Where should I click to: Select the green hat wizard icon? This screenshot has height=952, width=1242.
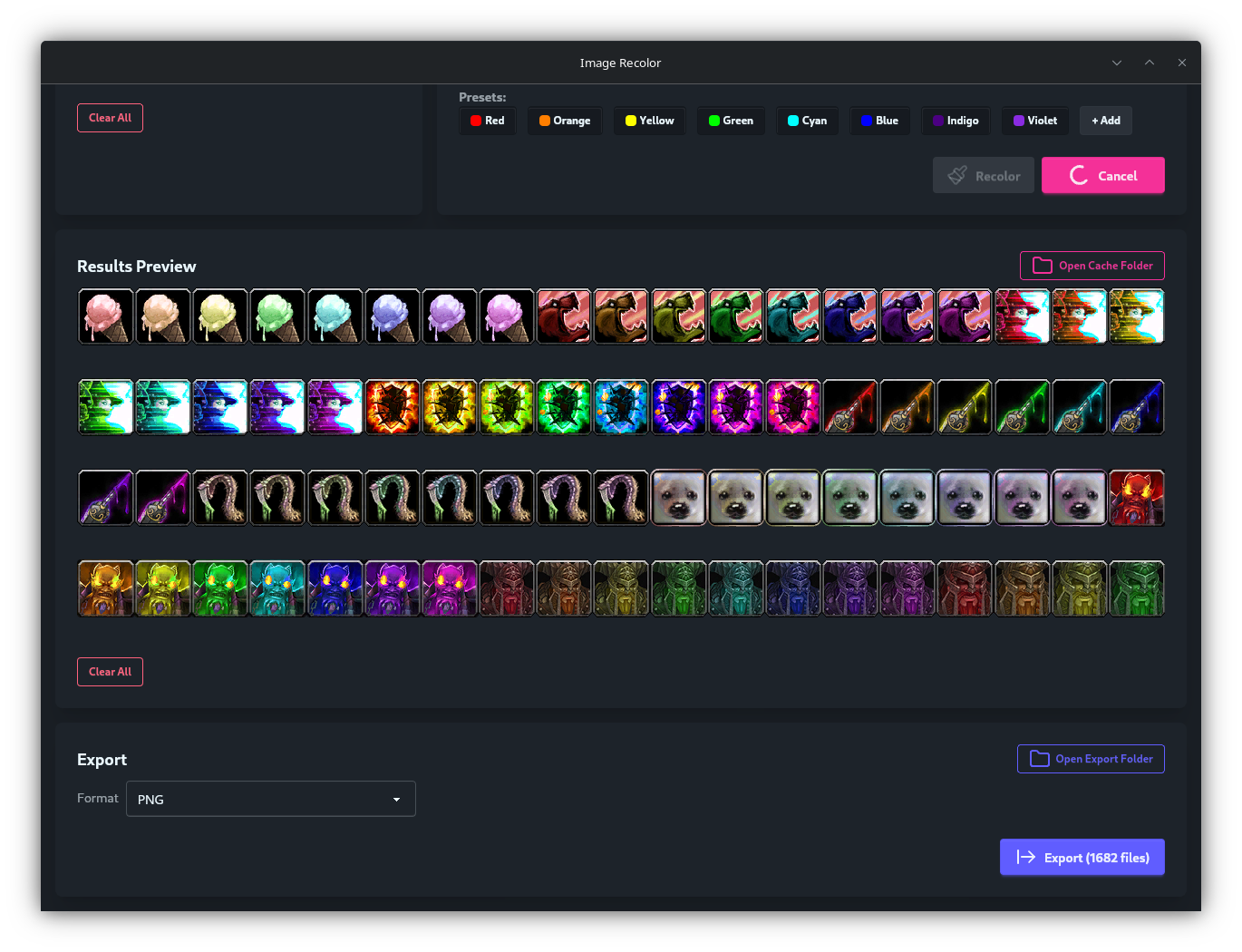106,407
